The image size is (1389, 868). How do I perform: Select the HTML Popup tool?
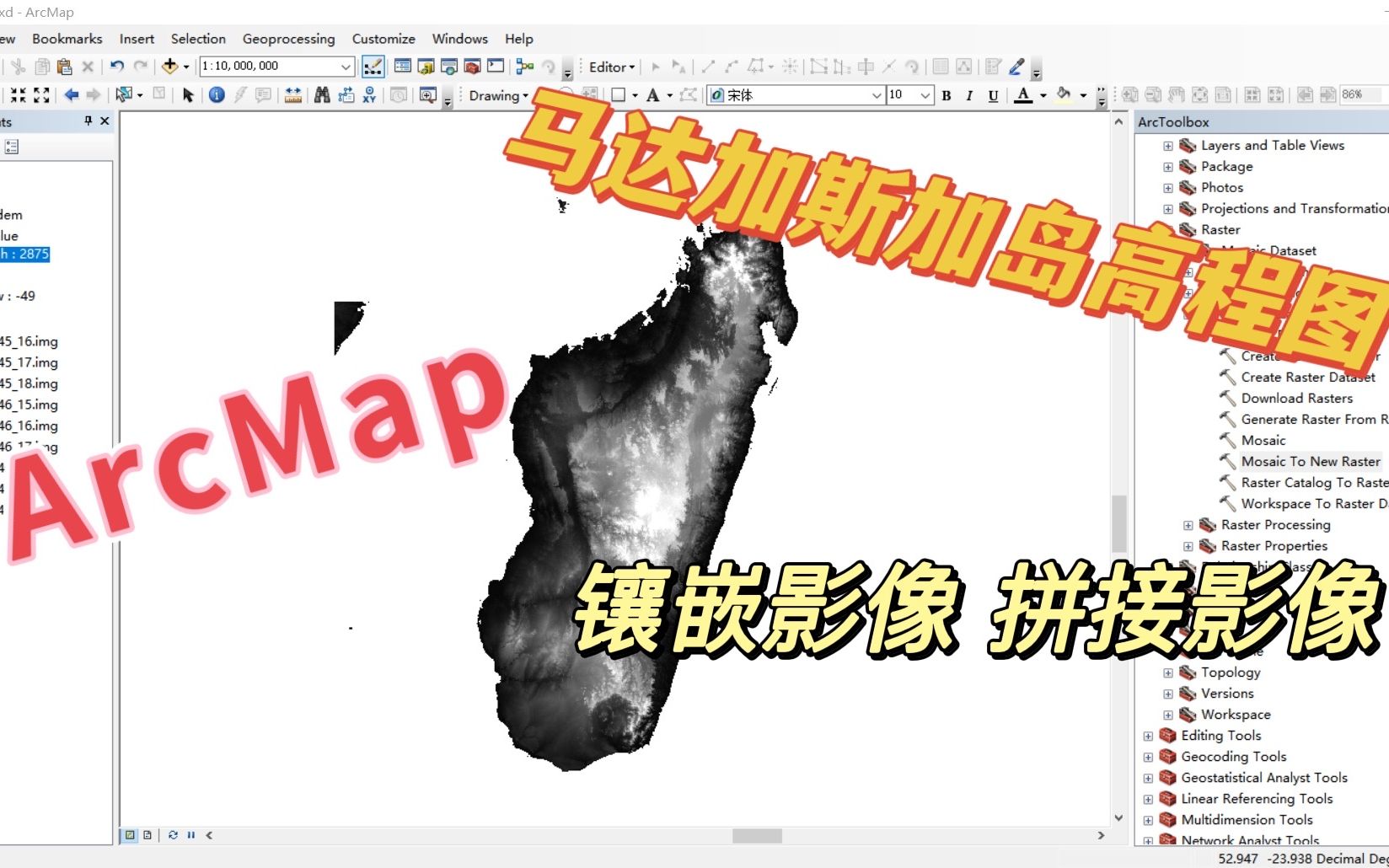(263, 95)
